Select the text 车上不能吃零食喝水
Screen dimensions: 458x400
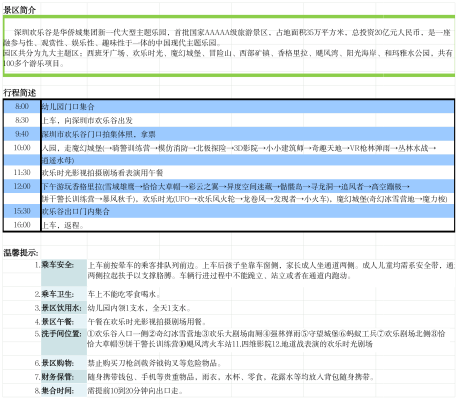point(124,294)
